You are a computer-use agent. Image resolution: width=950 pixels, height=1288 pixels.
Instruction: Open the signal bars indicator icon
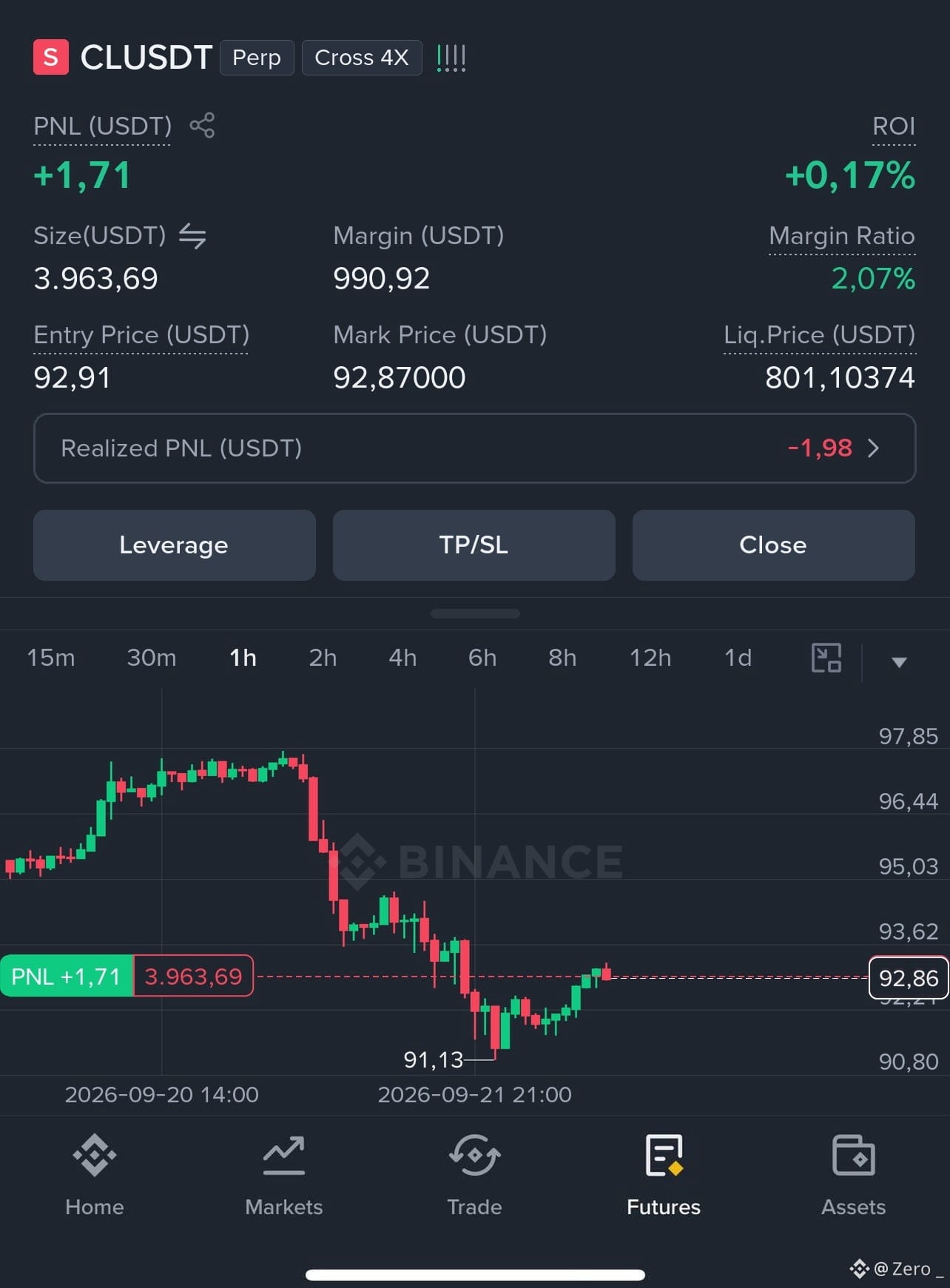[451, 58]
